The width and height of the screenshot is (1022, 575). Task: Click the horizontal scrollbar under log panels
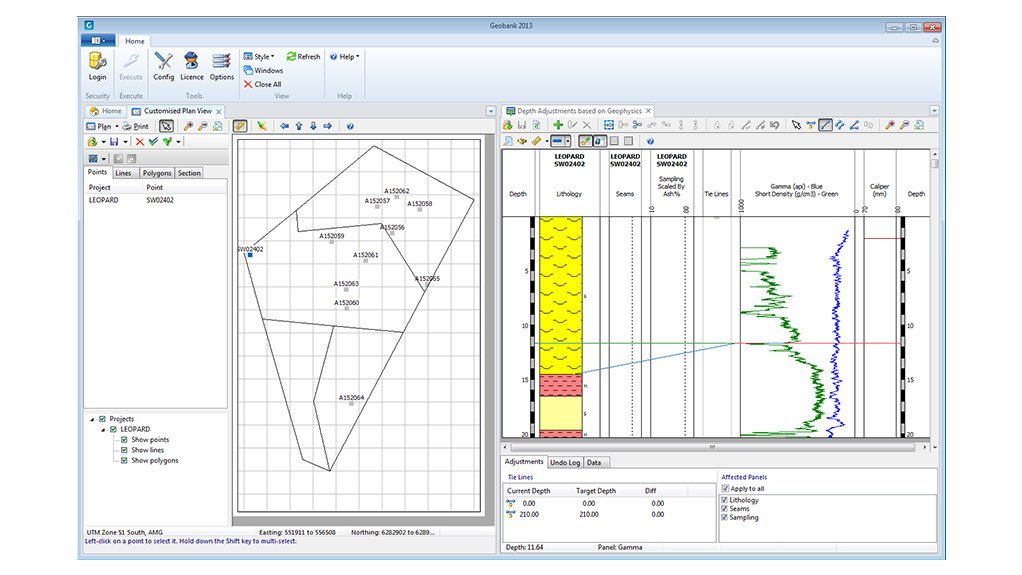pos(714,448)
